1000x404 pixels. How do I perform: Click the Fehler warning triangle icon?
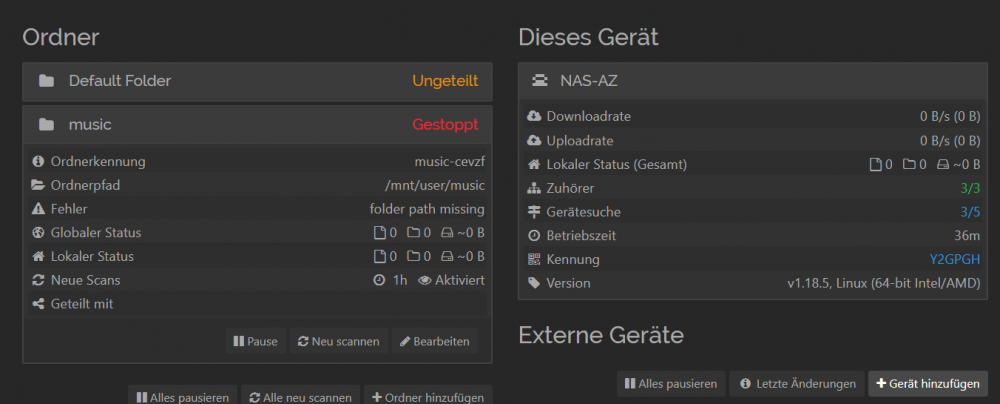(38, 209)
